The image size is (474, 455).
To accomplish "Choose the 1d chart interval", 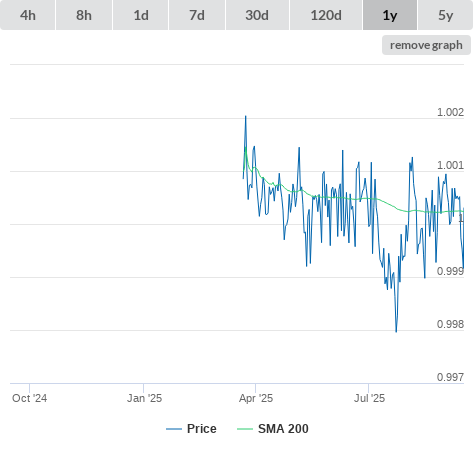I will click(141, 15).
